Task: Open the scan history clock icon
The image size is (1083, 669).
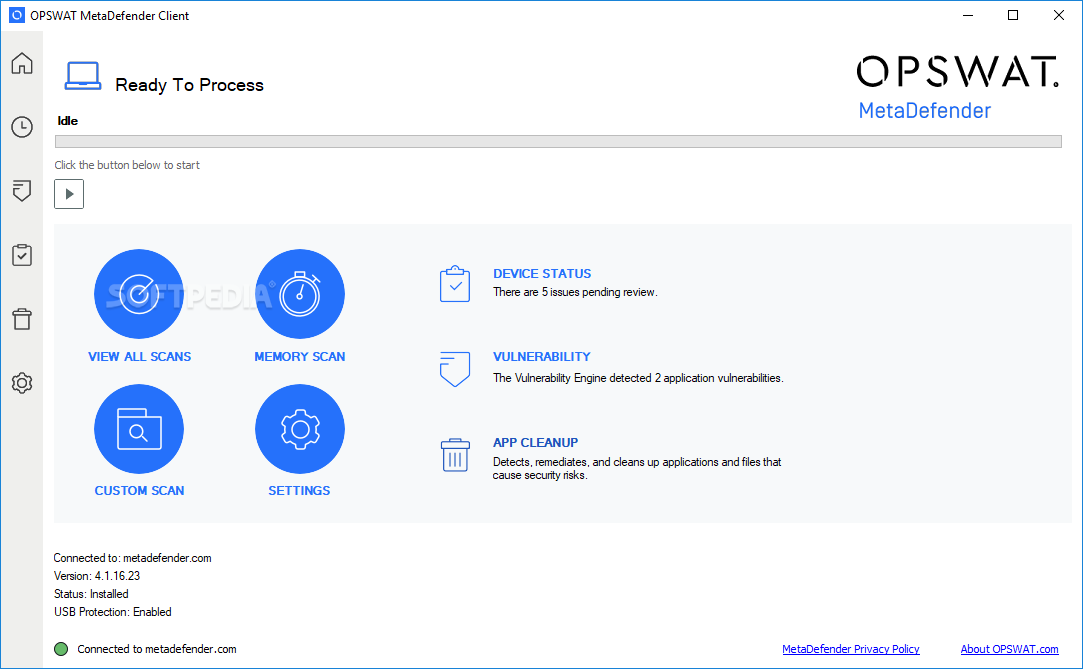Action: [22, 127]
